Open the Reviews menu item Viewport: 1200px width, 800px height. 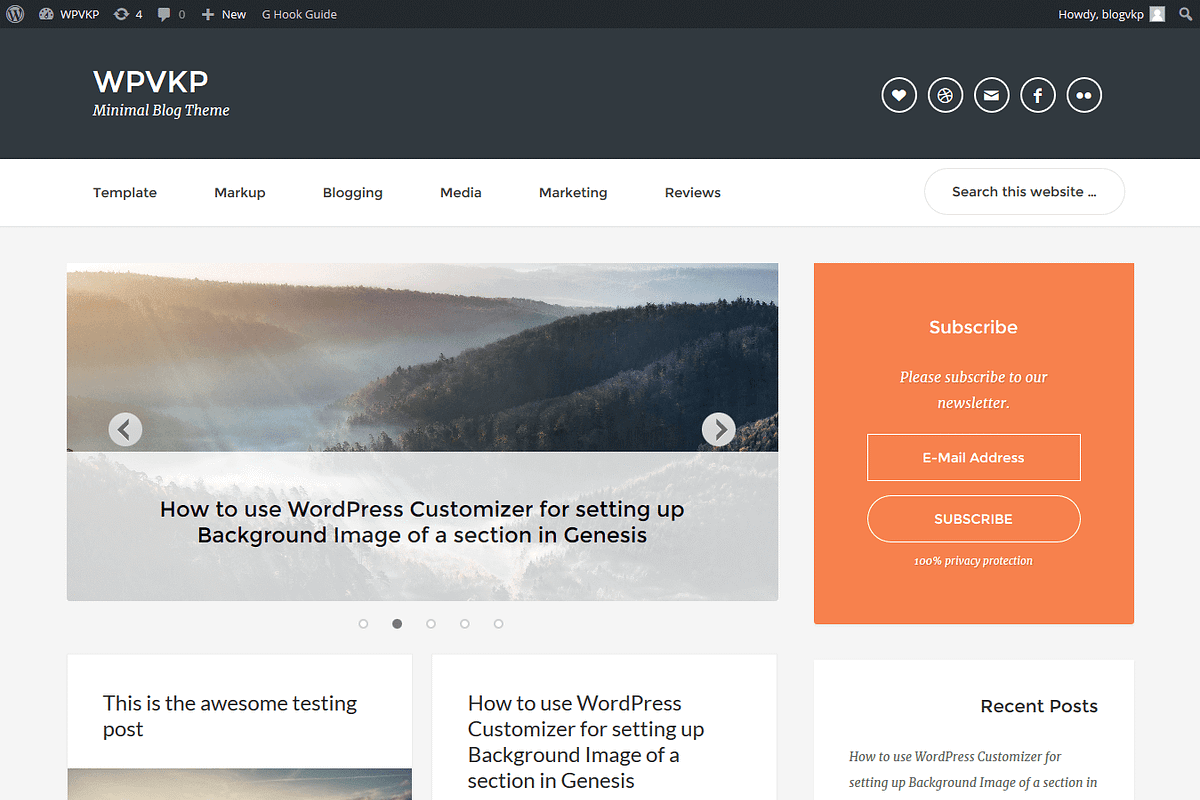693,192
